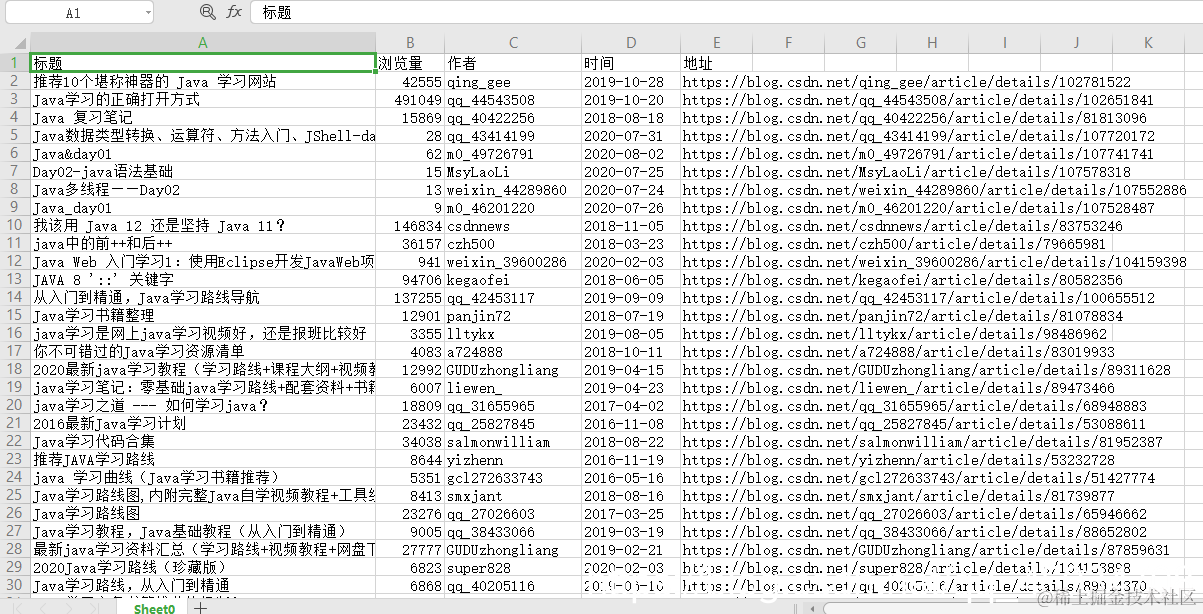Jump to last sheet with rightmost navigation arrow
The width and height of the screenshot is (1203, 614).
[x=95, y=607]
